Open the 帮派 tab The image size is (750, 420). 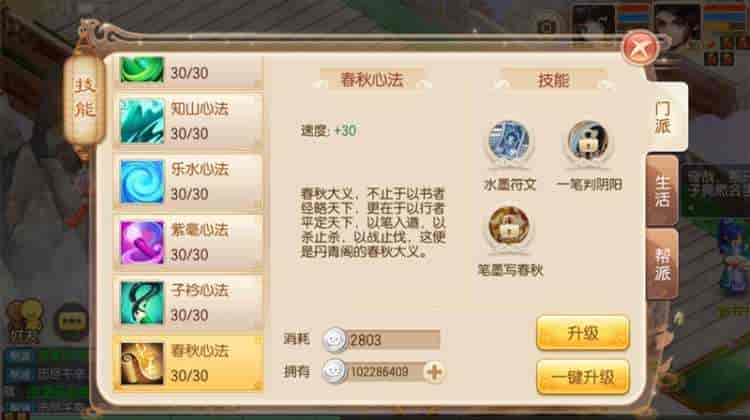click(662, 264)
